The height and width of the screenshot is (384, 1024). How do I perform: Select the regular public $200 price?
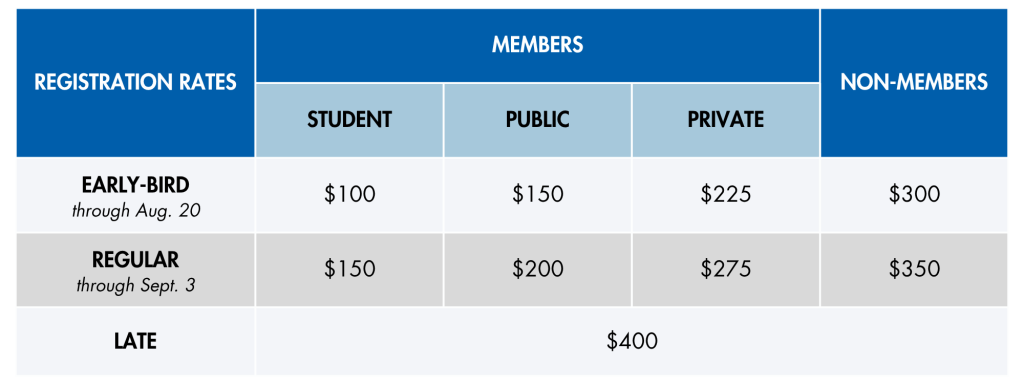point(537,269)
